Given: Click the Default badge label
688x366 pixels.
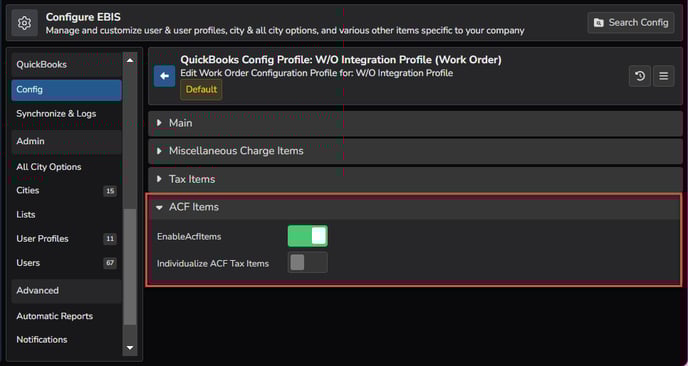Looking at the screenshot, I should tap(201, 90).
